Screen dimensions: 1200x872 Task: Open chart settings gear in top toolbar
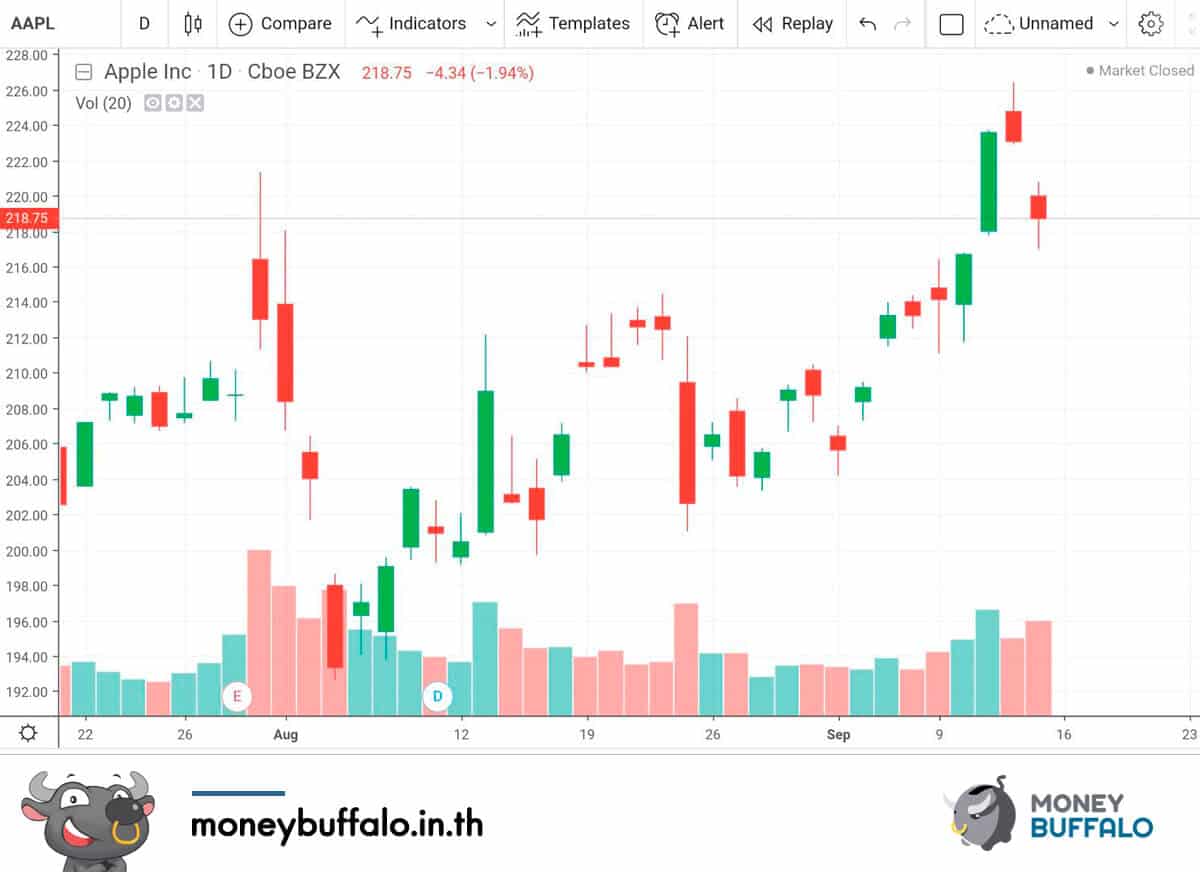(x=1151, y=23)
